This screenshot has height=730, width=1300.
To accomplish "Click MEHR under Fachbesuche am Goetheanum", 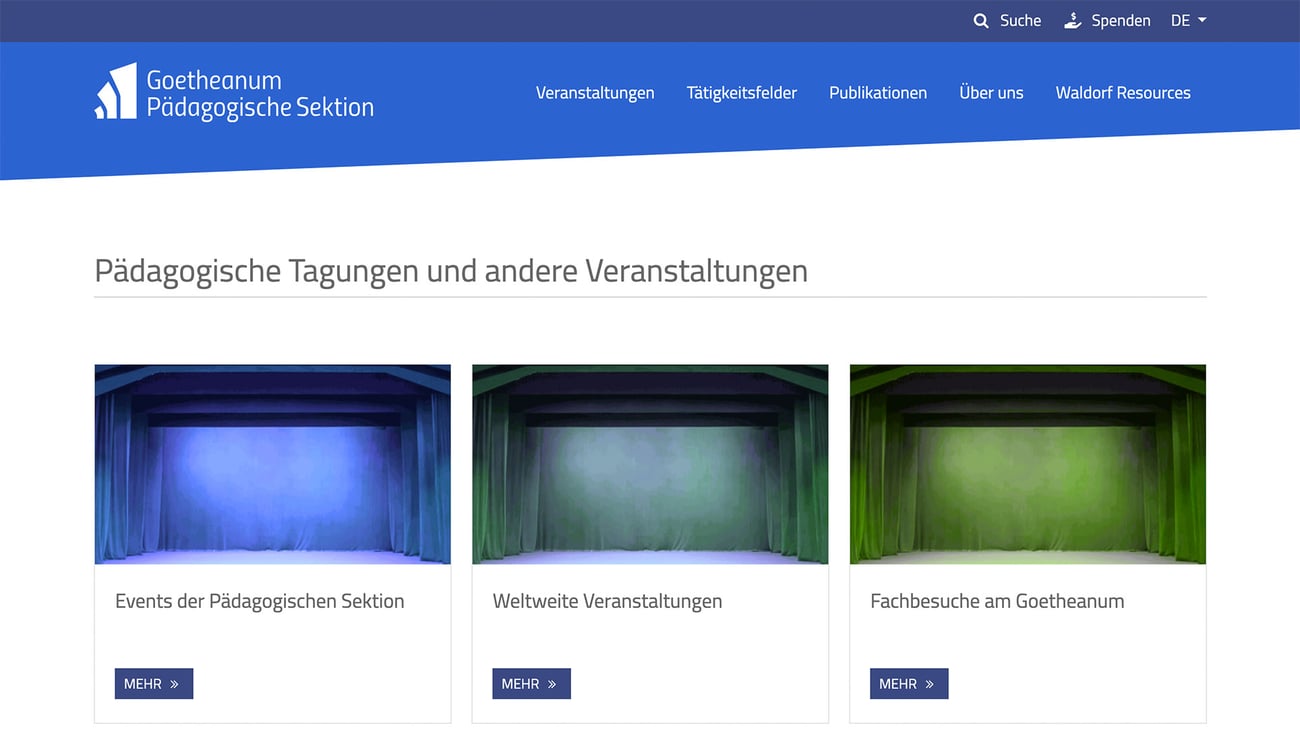I will 909,684.
